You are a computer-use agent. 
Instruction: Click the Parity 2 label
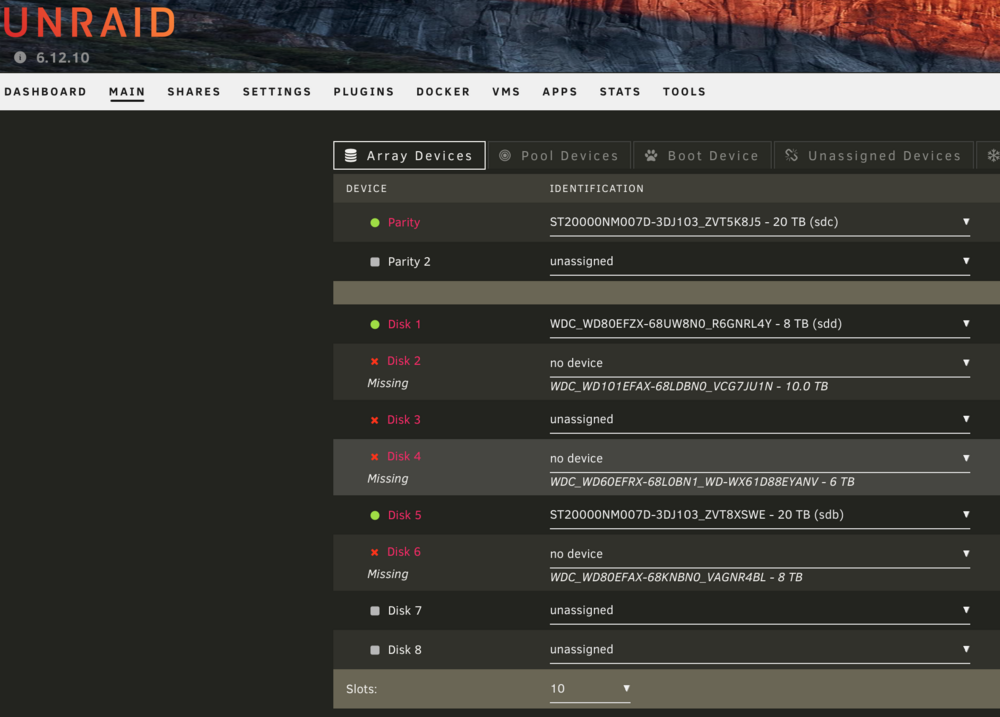click(409, 262)
